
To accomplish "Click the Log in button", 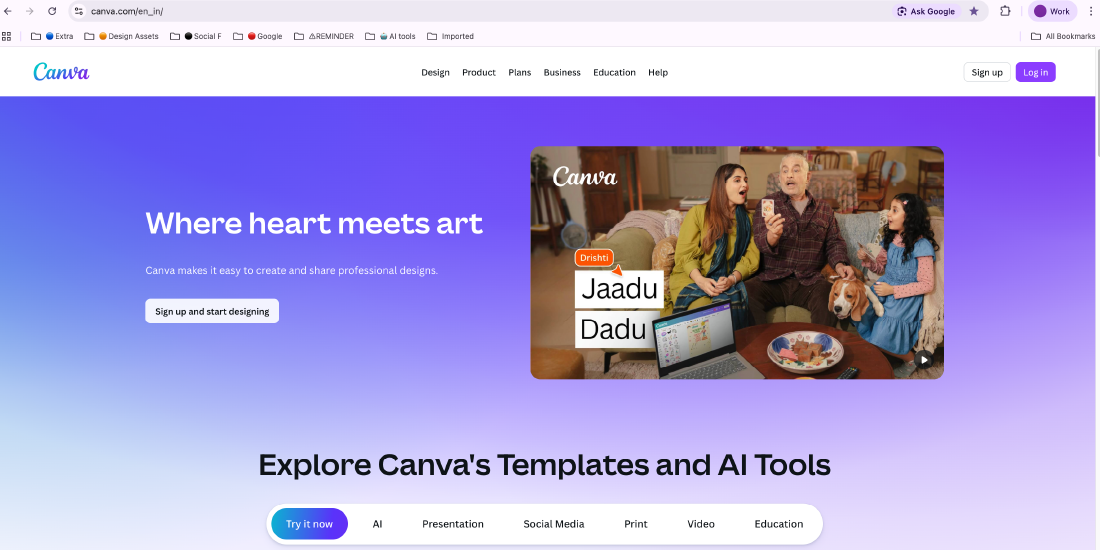I will (x=1035, y=72).
